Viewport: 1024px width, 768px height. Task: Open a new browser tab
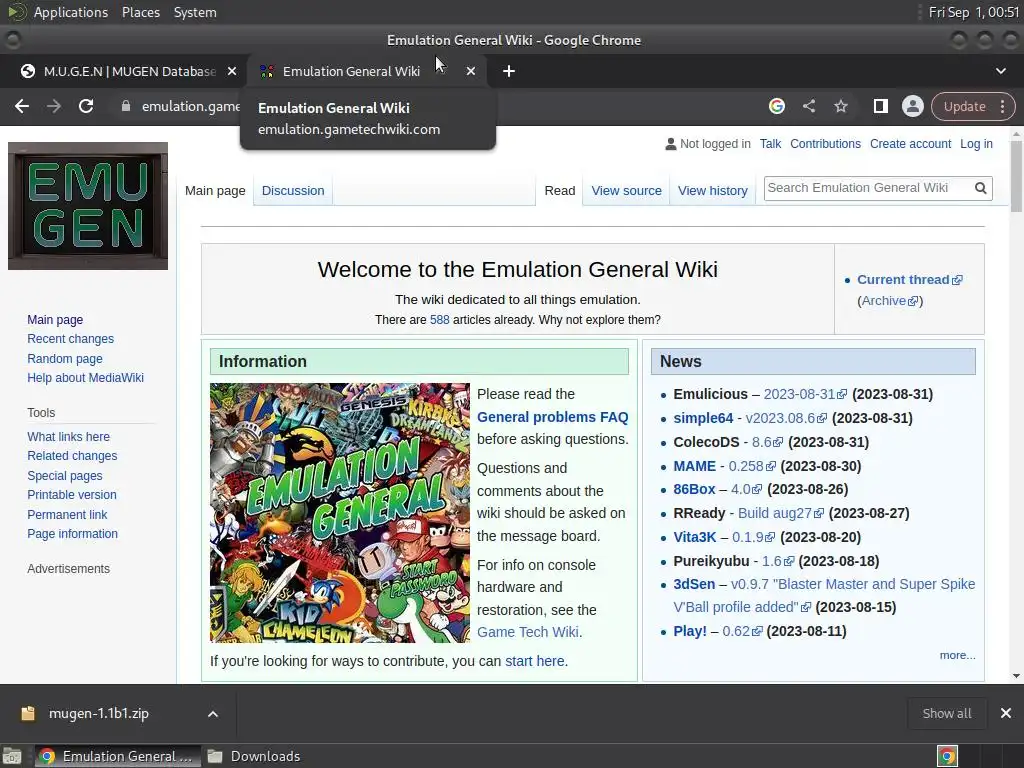(x=509, y=71)
